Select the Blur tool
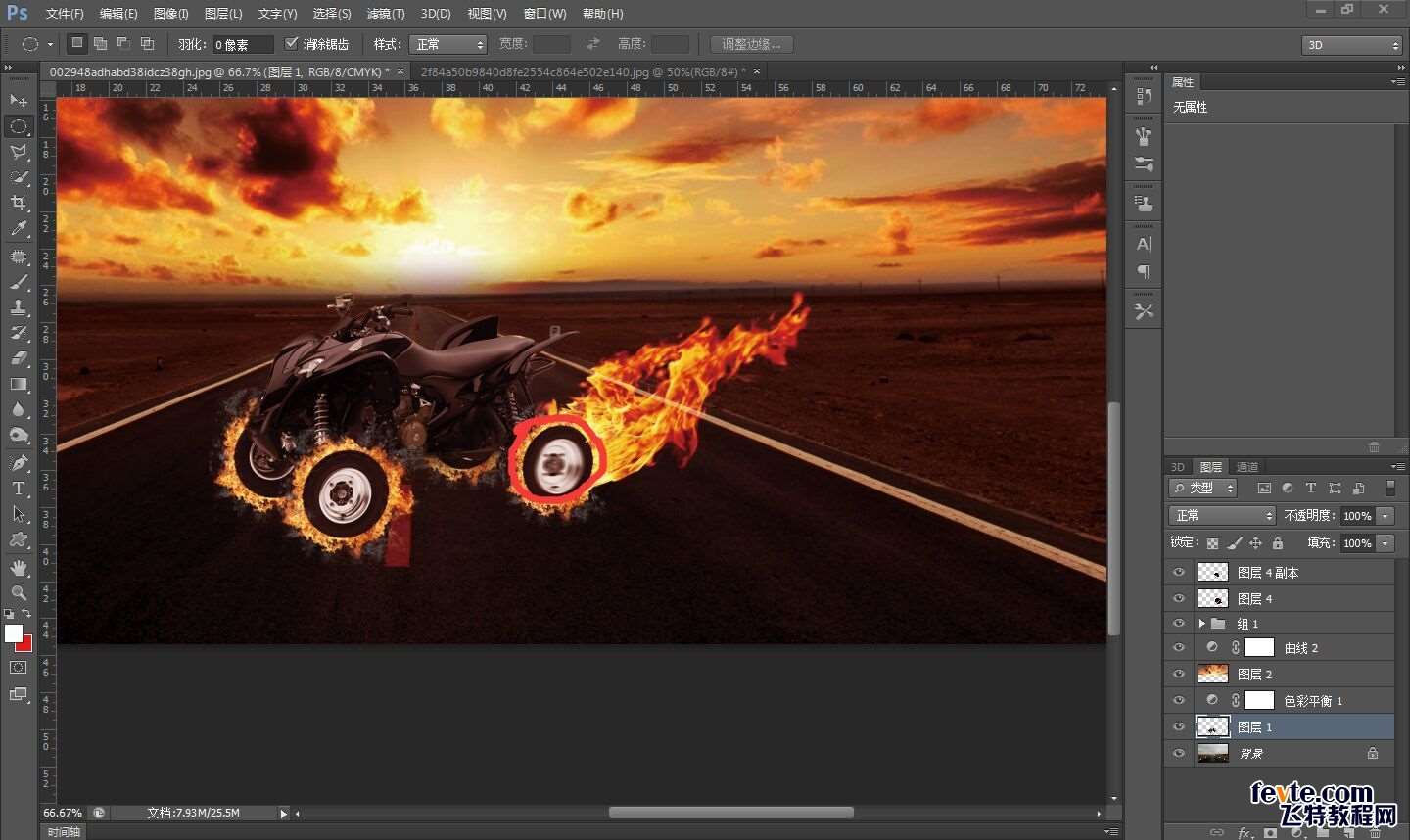 [19, 409]
